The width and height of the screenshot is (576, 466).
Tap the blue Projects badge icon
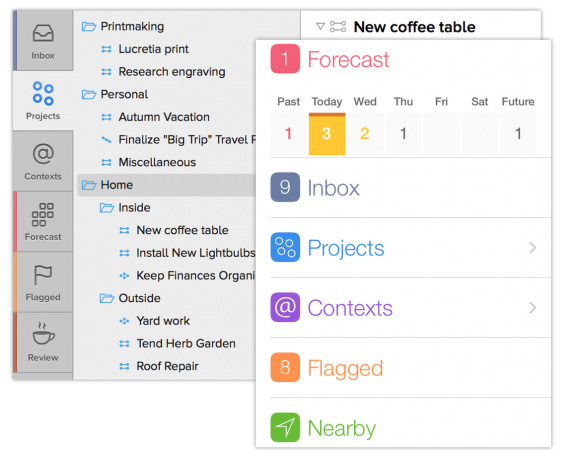285,247
